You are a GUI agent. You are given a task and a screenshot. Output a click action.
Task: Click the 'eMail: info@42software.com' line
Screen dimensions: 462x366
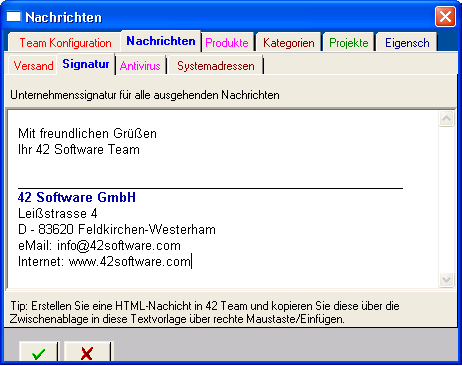click(99, 245)
